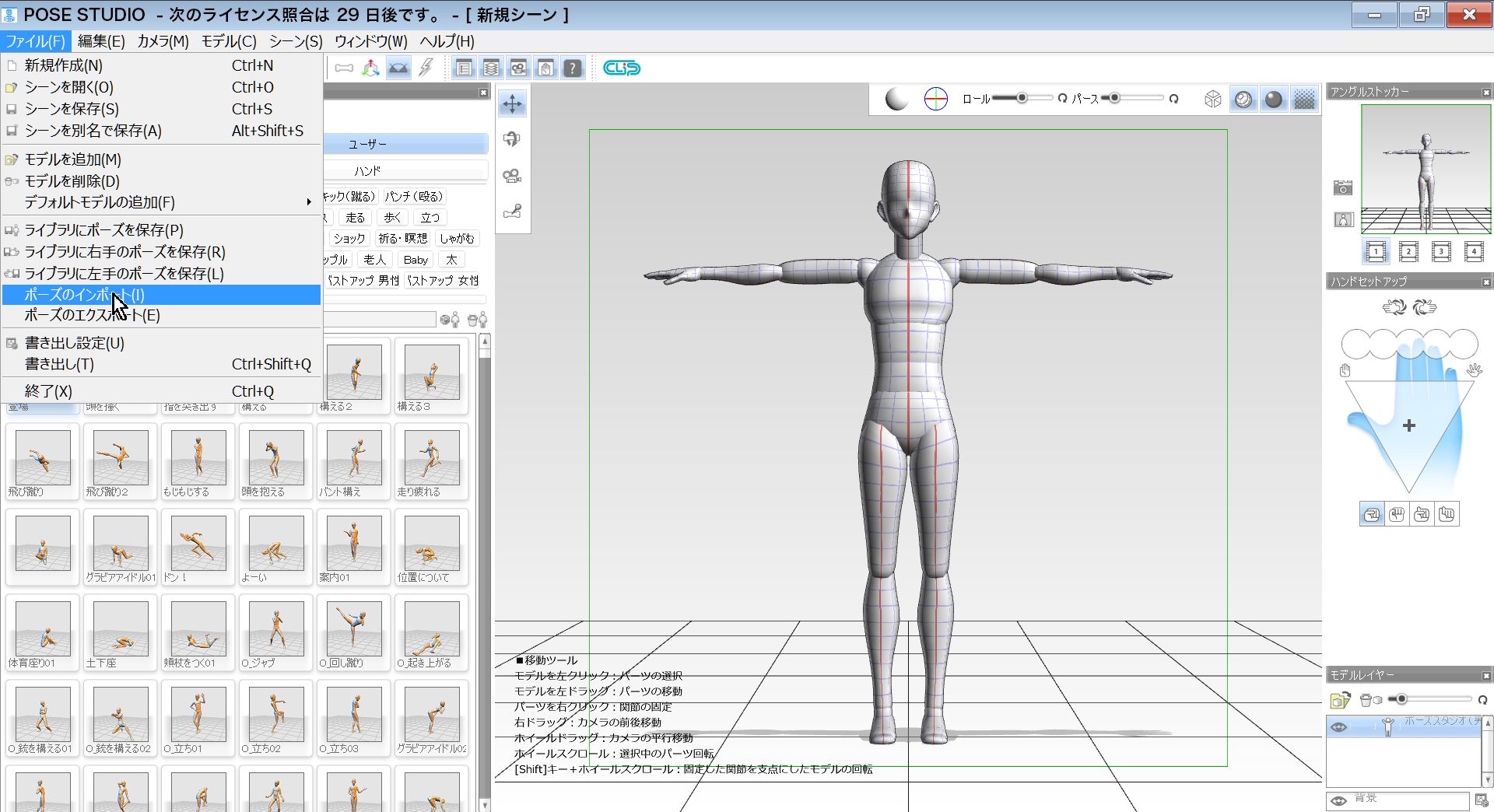Open the wireframe cube display dropdown
Screen dimensions: 1494x812
pos(1213,99)
